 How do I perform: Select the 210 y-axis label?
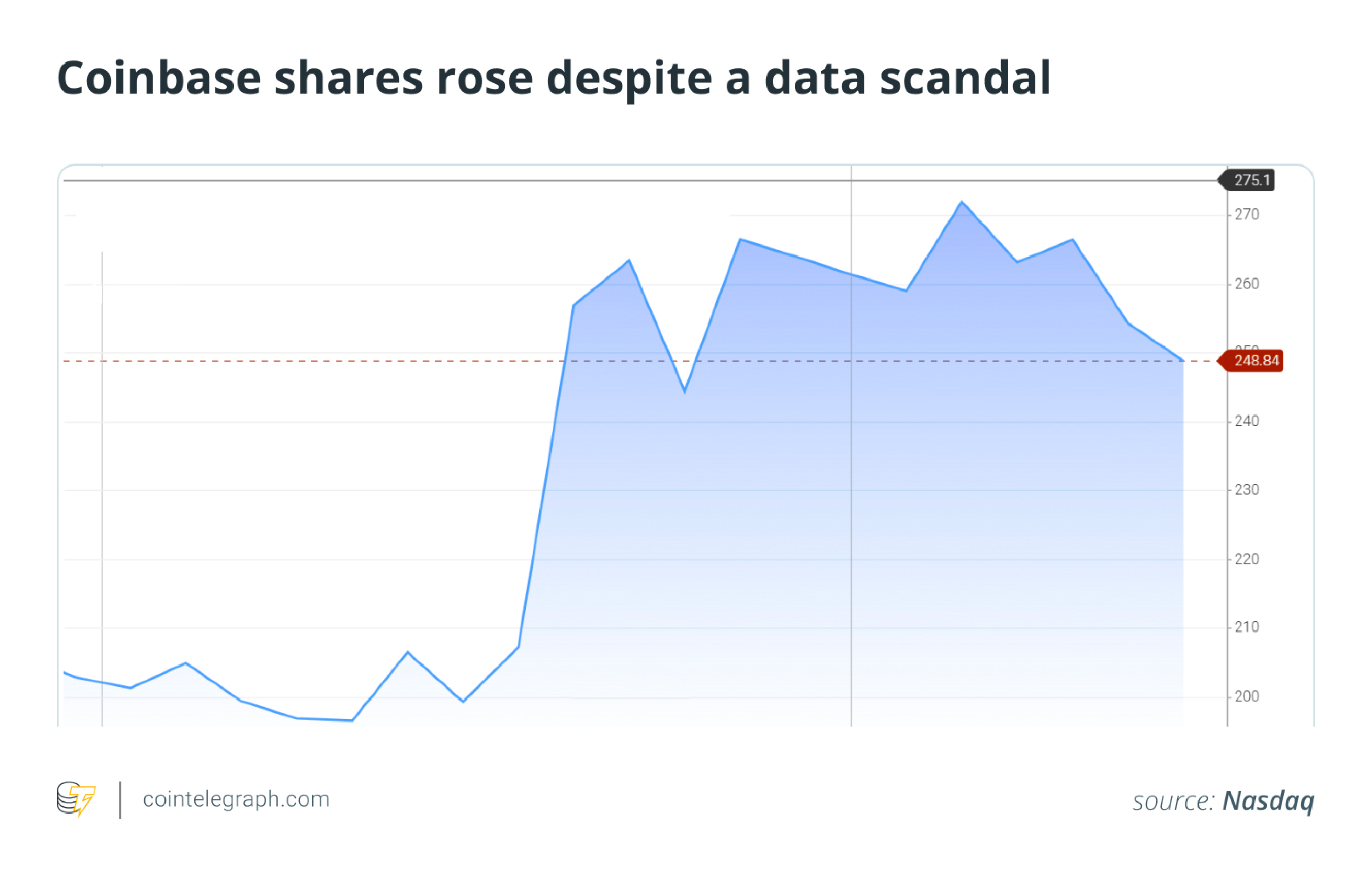1247,627
